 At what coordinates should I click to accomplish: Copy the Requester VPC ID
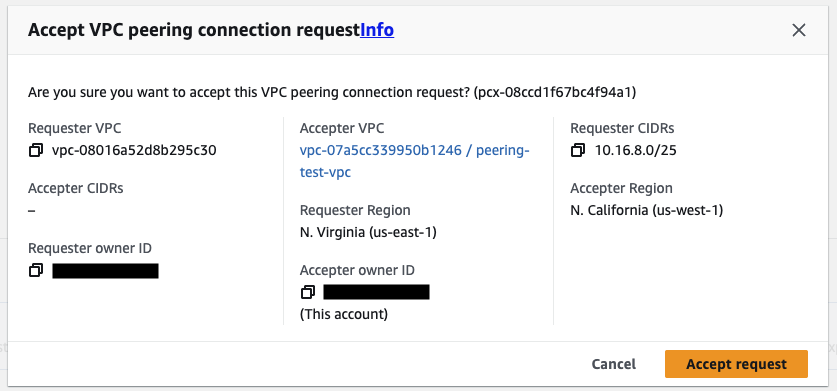pos(36,151)
